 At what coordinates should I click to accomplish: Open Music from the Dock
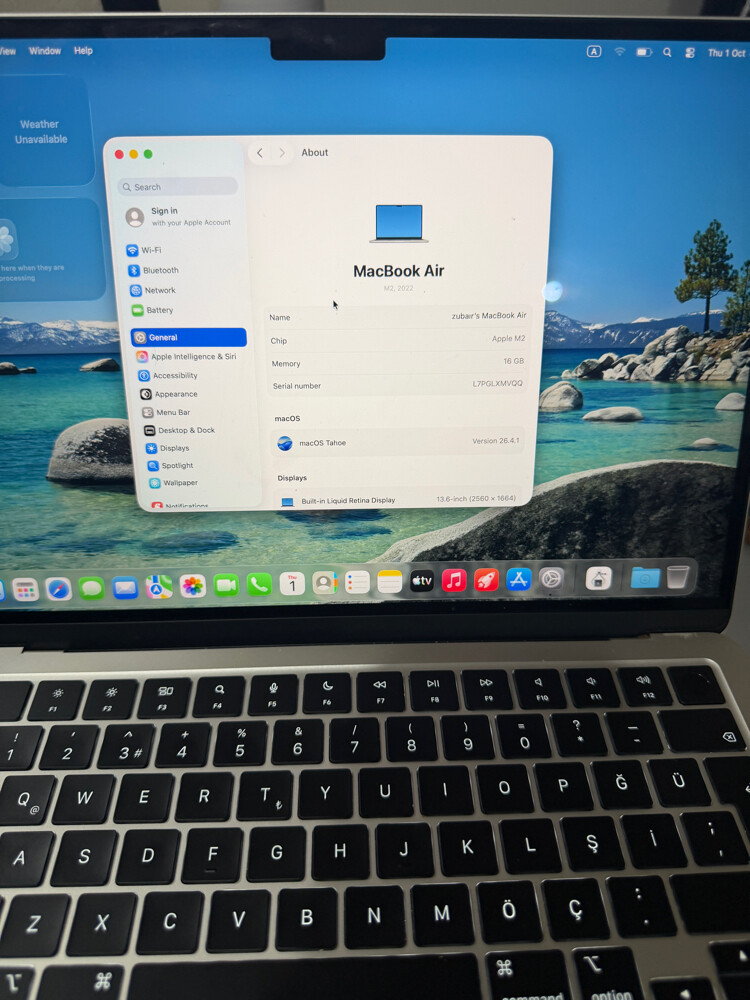[x=454, y=580]
